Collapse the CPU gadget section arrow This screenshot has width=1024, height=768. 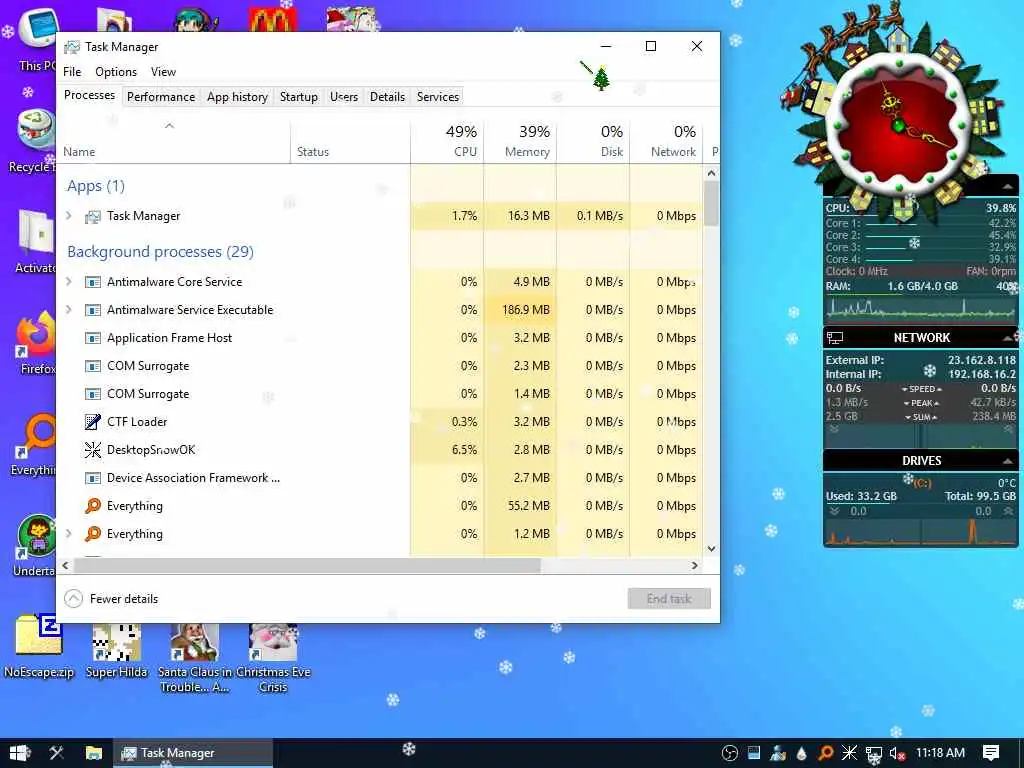click(x=1008, y=187)
